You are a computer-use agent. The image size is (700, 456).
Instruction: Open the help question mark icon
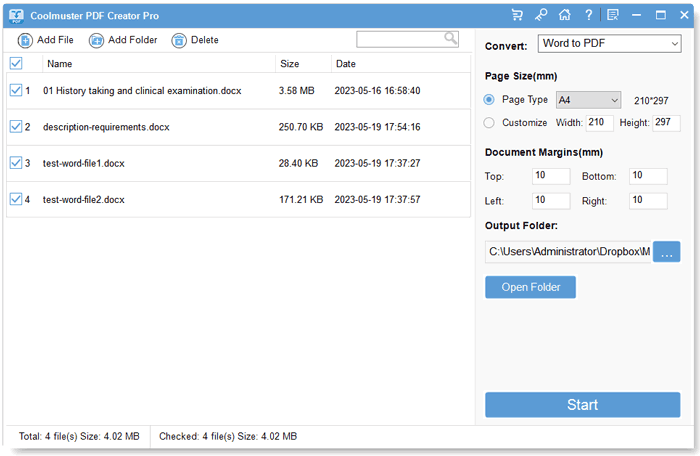point(589,15)
